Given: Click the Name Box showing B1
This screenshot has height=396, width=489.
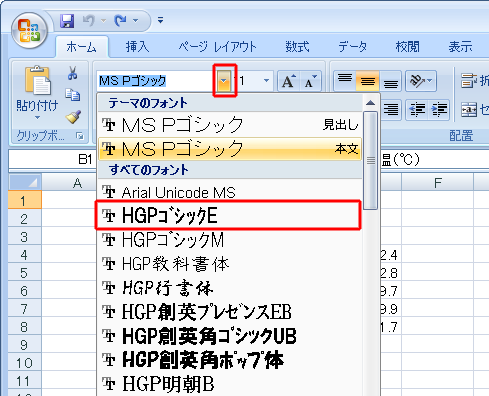Looking at the screenshot, I should 53,160.
